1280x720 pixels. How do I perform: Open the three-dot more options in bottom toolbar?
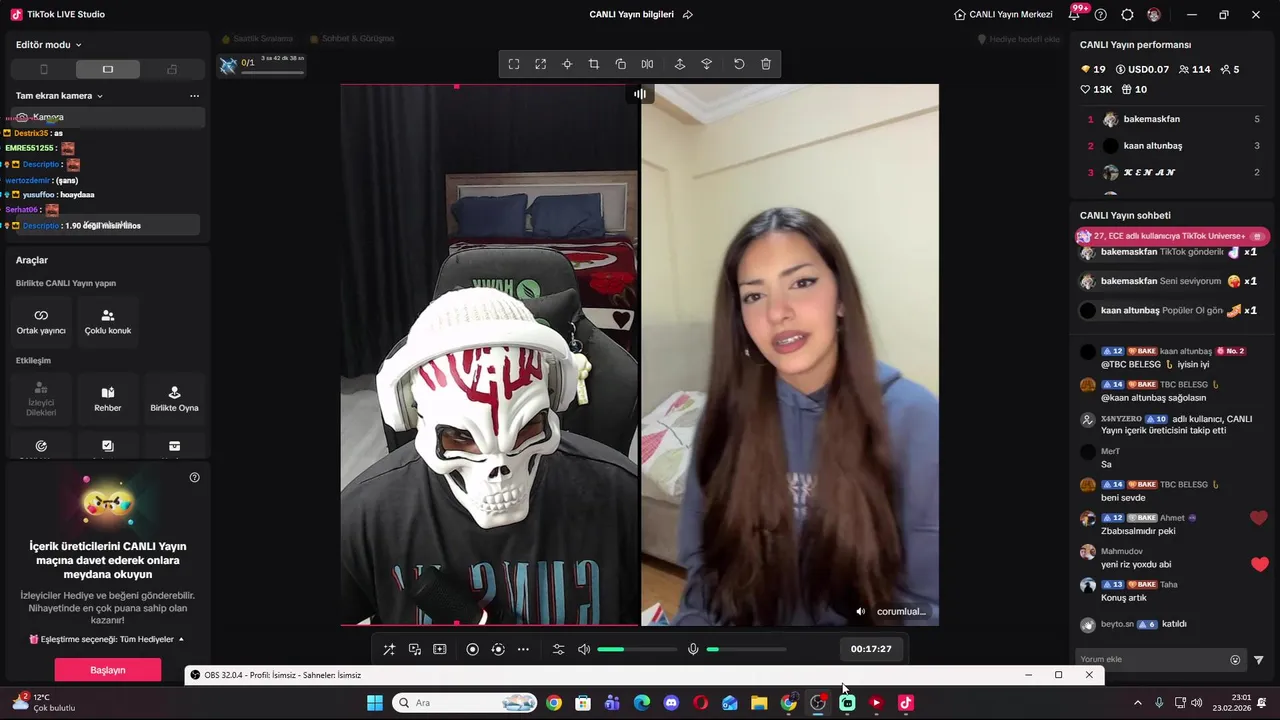[523, 649]
